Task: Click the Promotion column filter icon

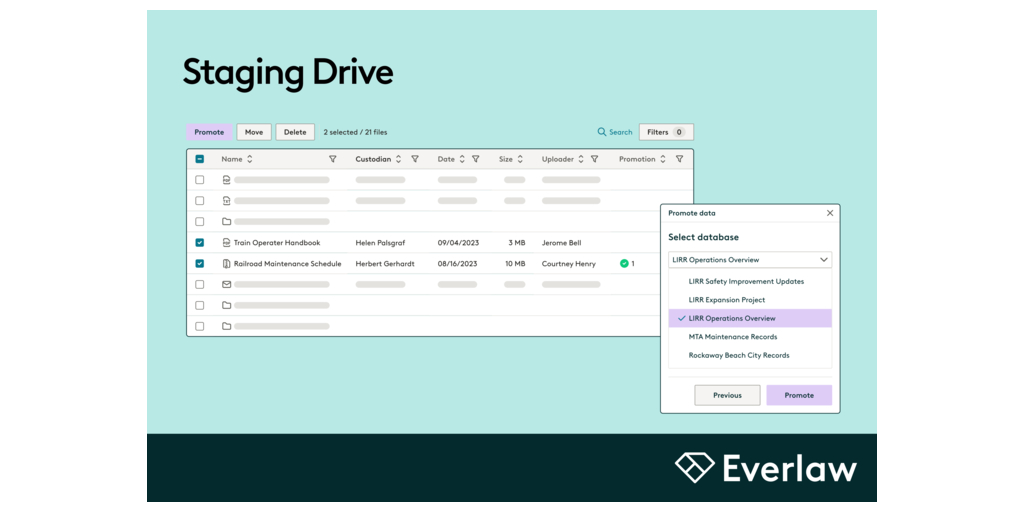Action: point(679,159)
